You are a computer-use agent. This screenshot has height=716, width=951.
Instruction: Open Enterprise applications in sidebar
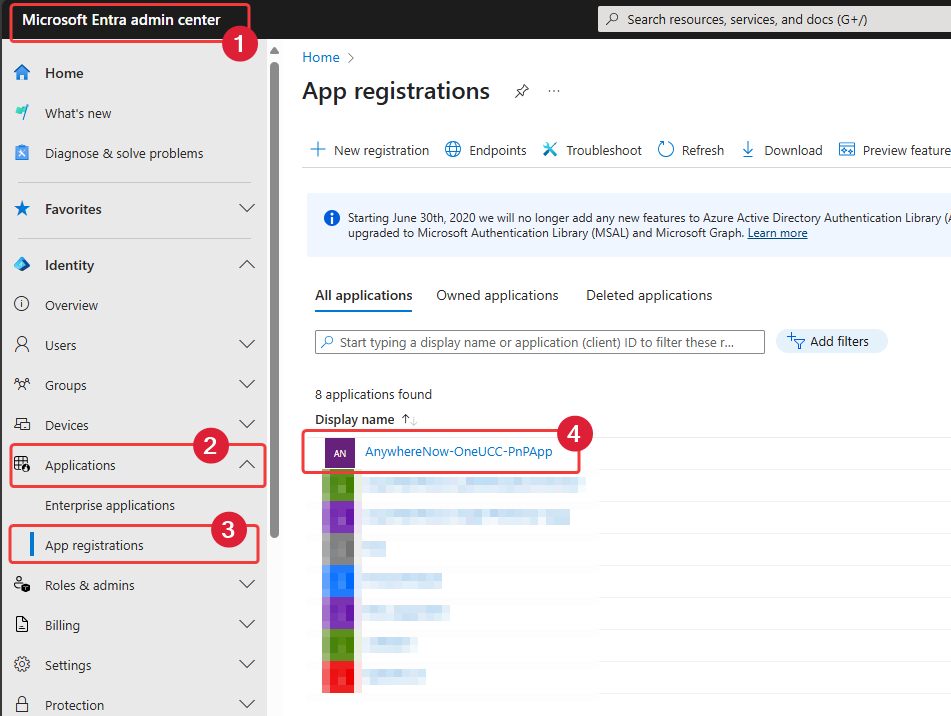pyautogui.click(x=110, y=505)
